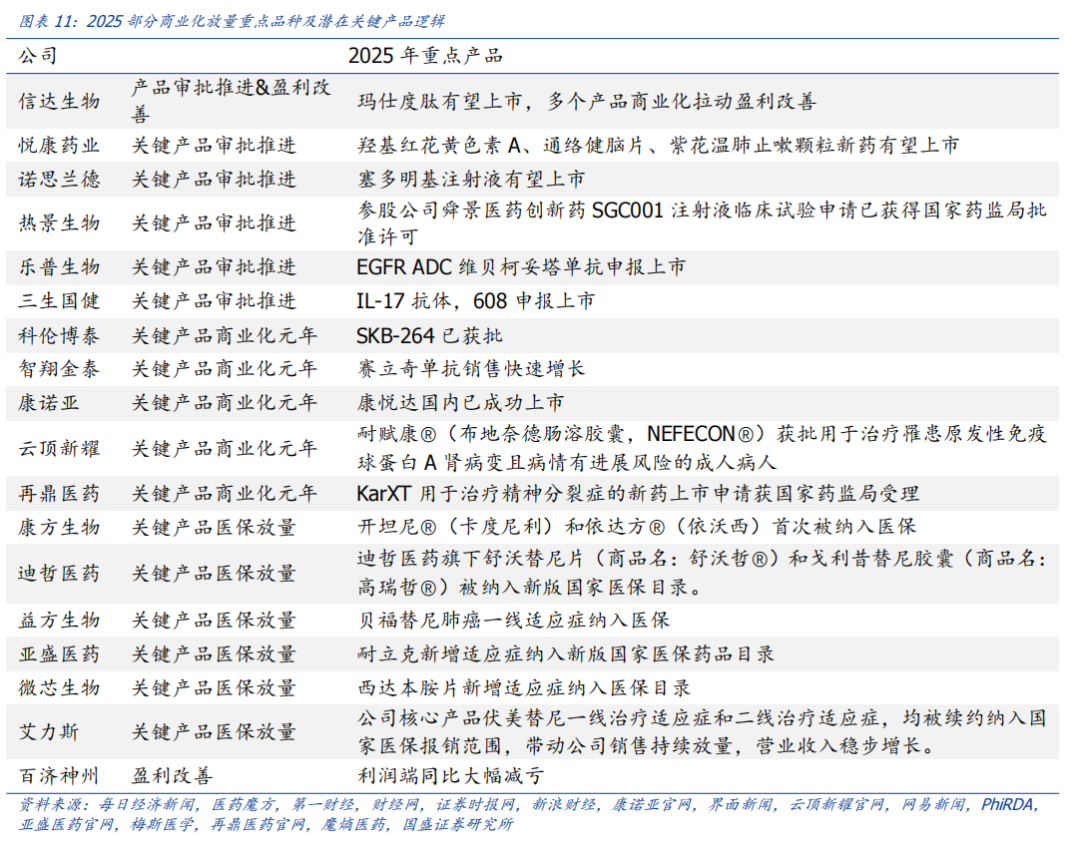Select the company cell '智翔金泰'
1080x857 pixels.
click(x=59, y=369)
